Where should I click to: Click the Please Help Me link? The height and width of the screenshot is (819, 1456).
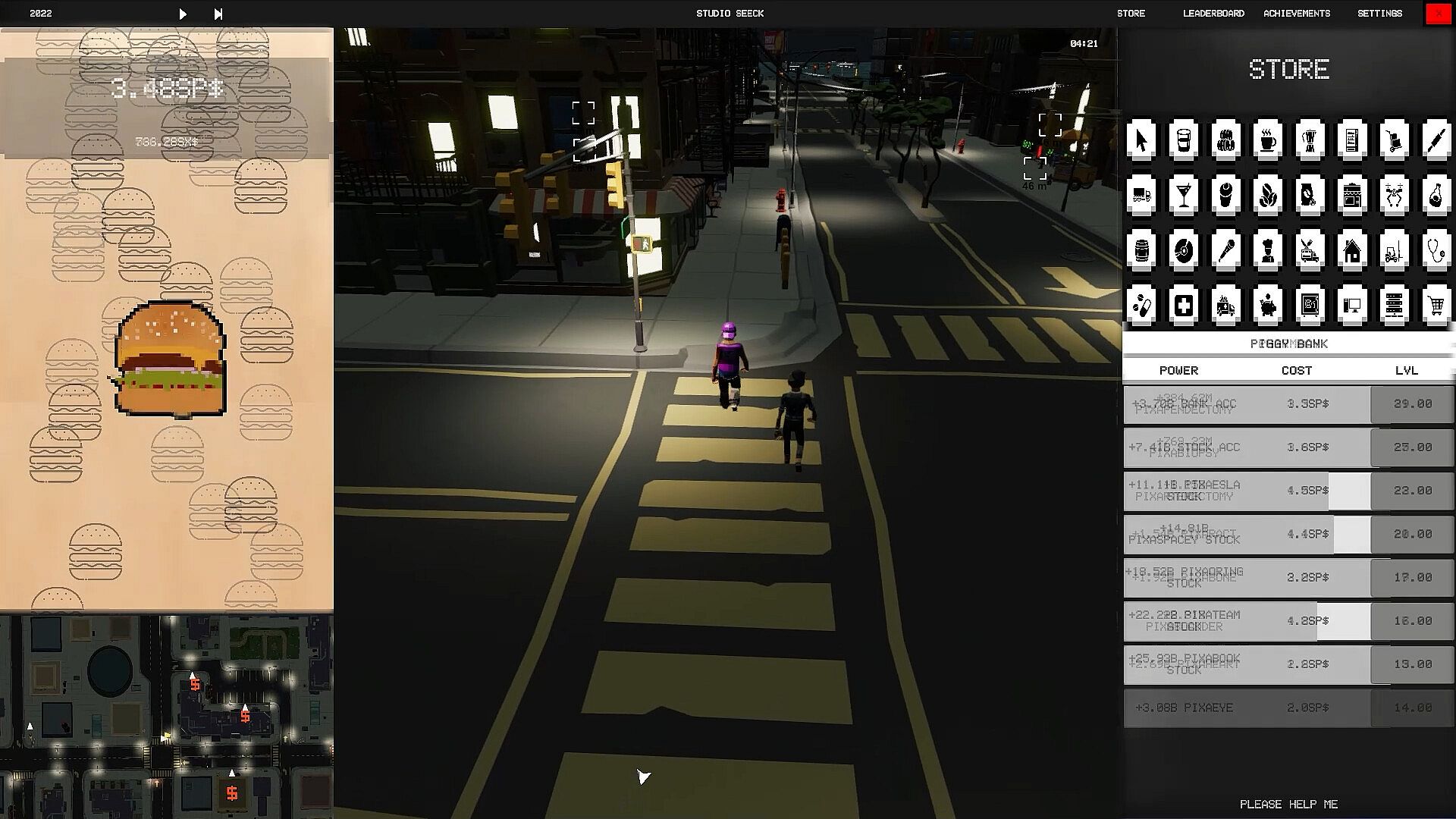(1288, 804)
